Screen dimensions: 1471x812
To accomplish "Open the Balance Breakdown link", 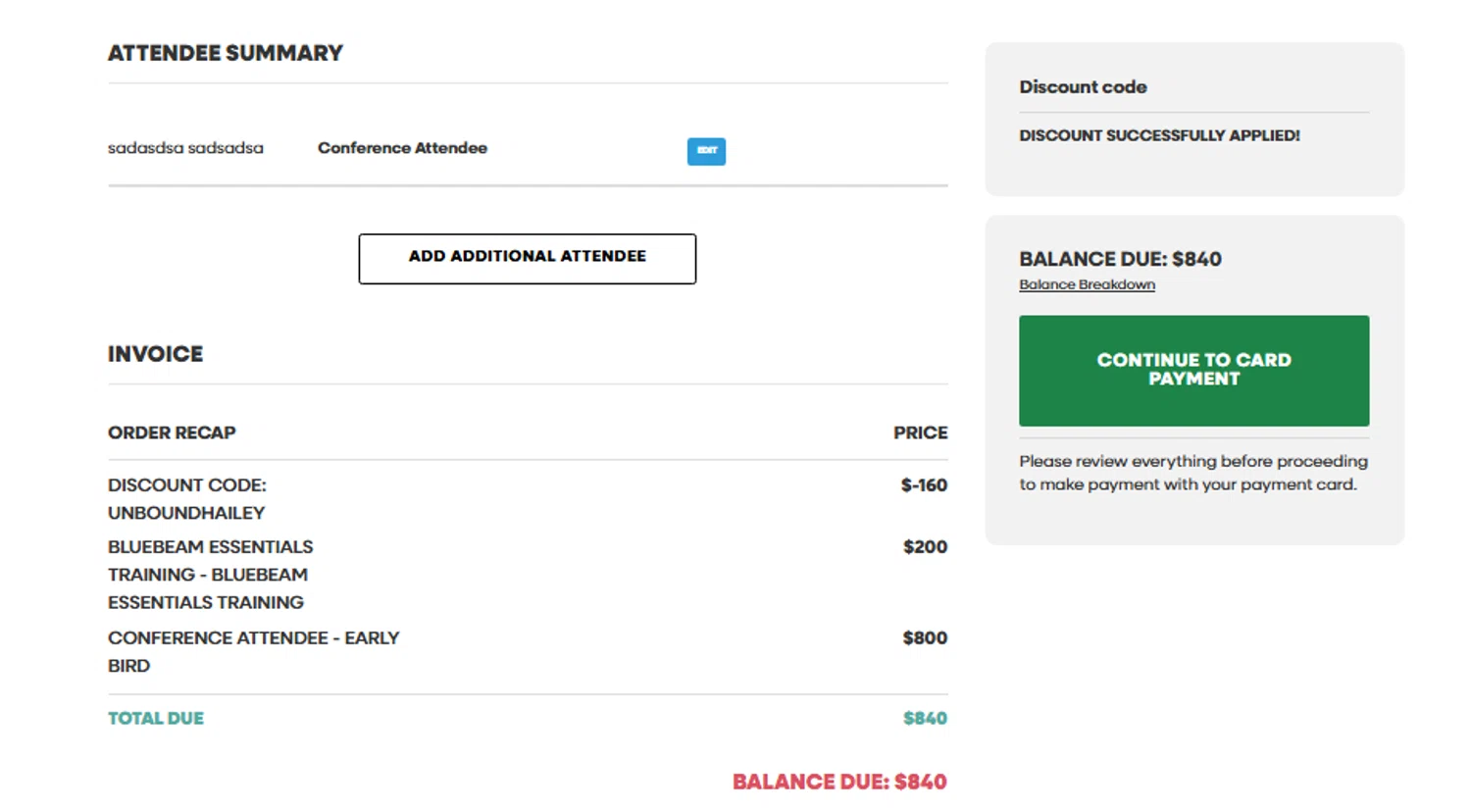I will [x=1087, y=285].
